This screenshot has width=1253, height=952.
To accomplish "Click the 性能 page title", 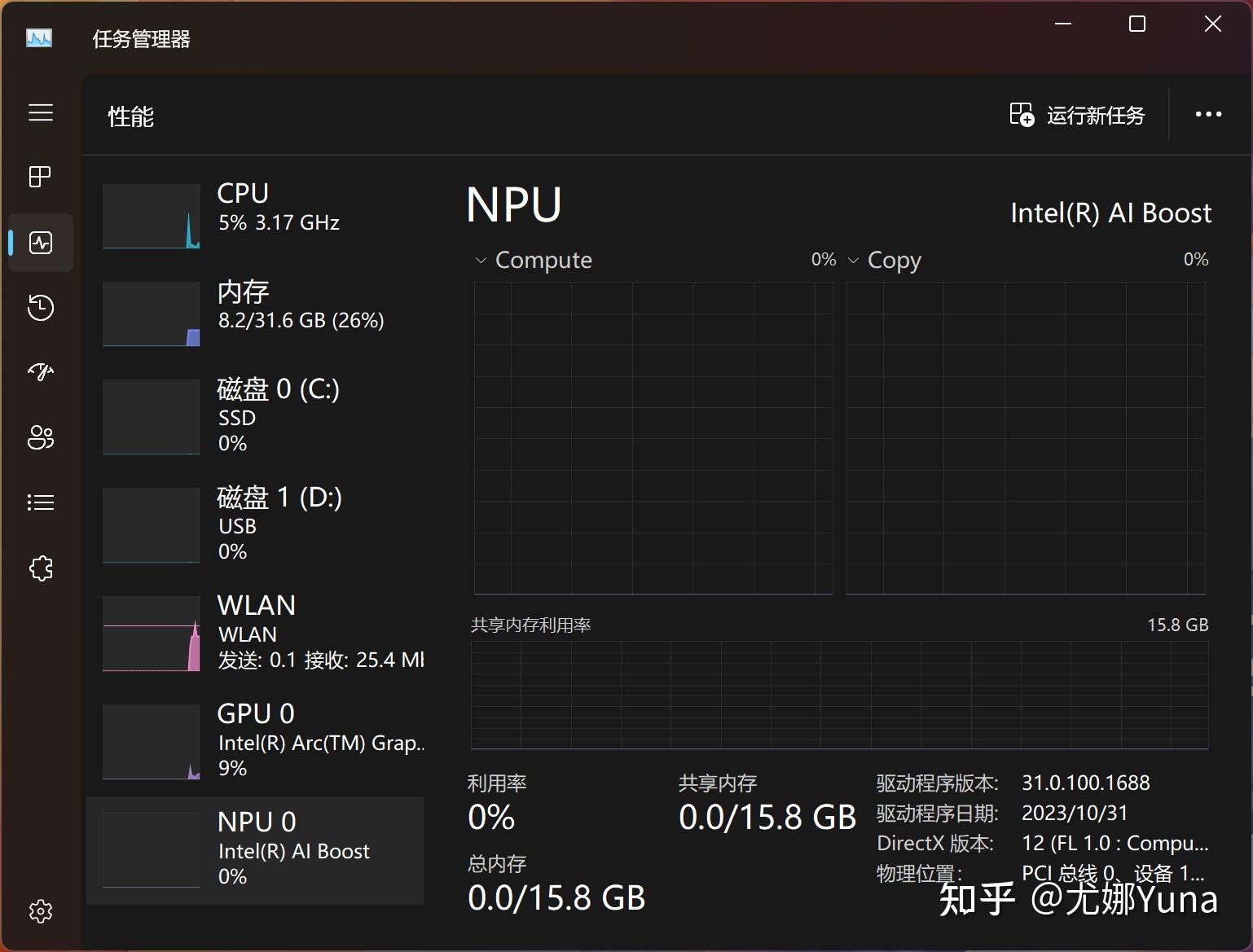I will tap(130, 116).
